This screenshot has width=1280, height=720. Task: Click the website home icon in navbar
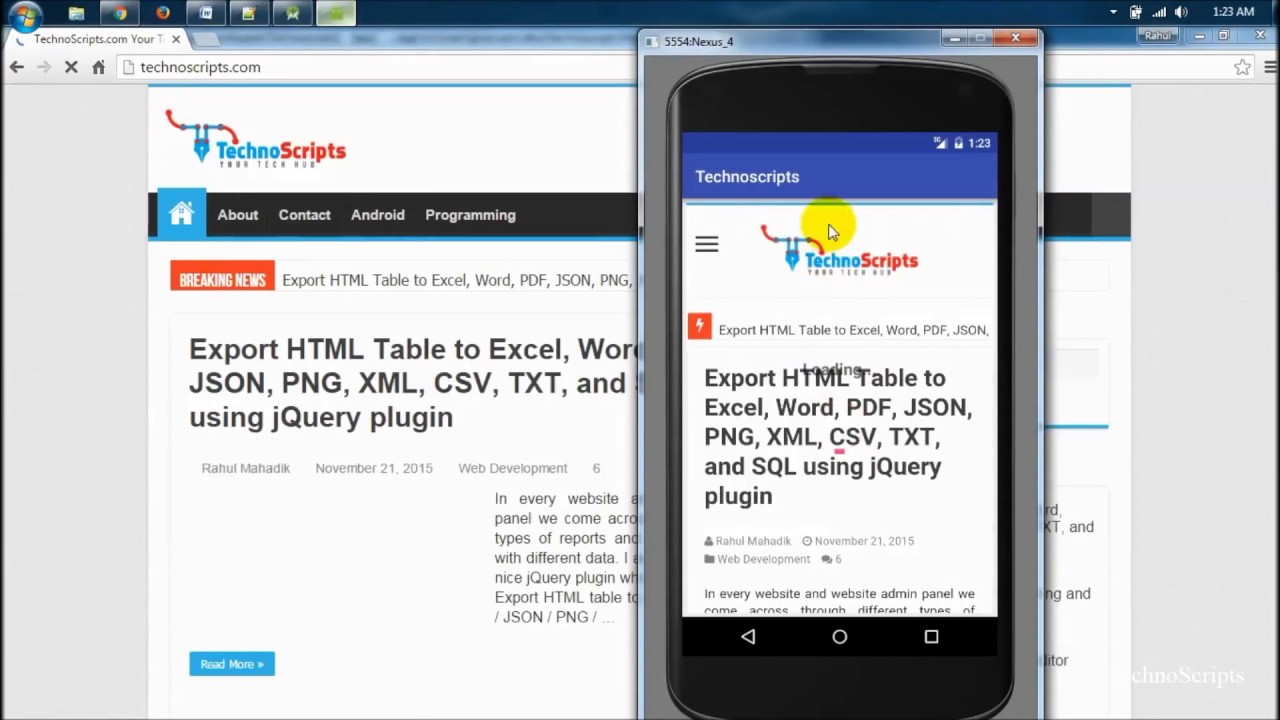181,213
